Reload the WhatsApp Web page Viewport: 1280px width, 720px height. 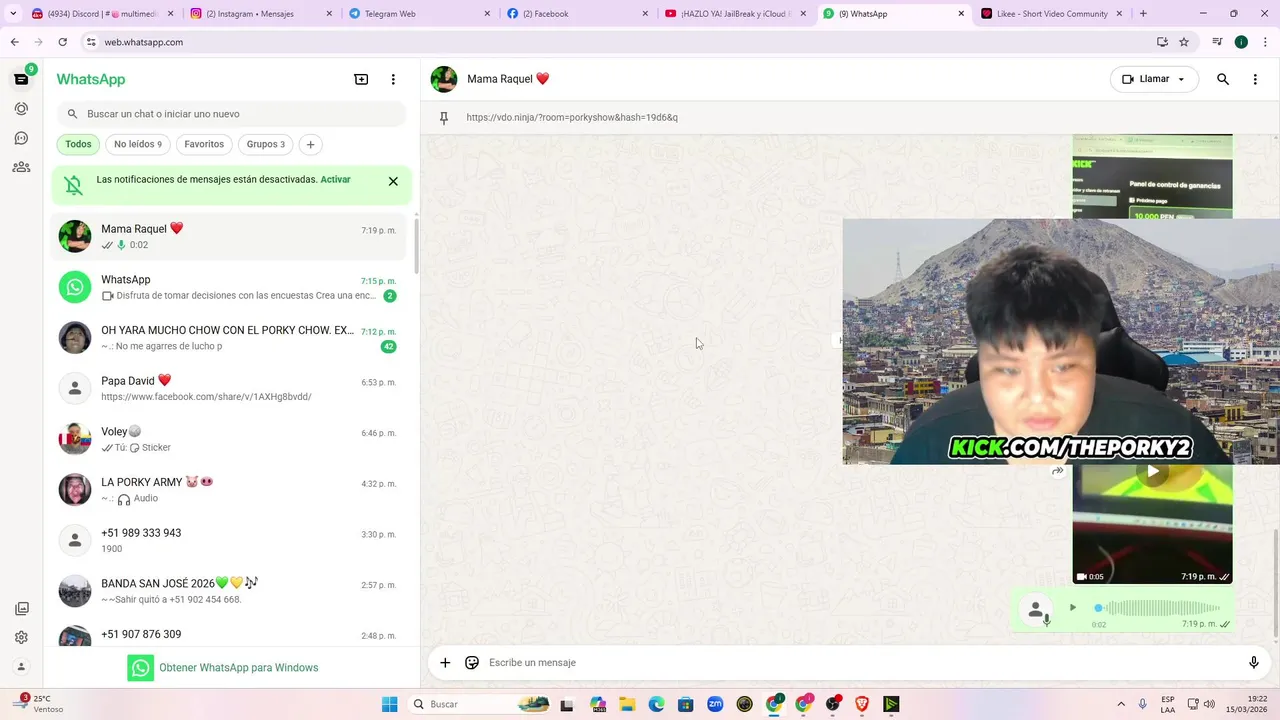62,42
